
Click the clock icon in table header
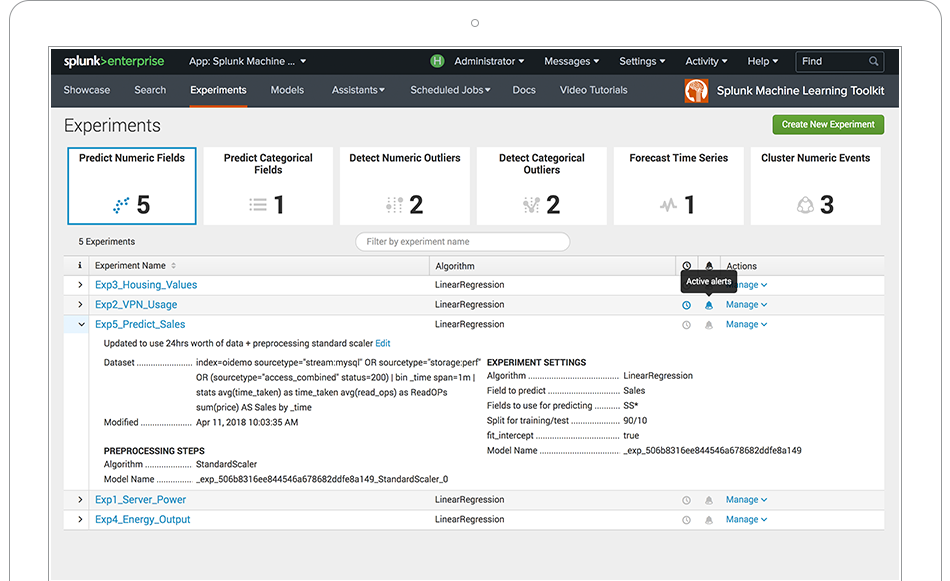tap(686, 266)
